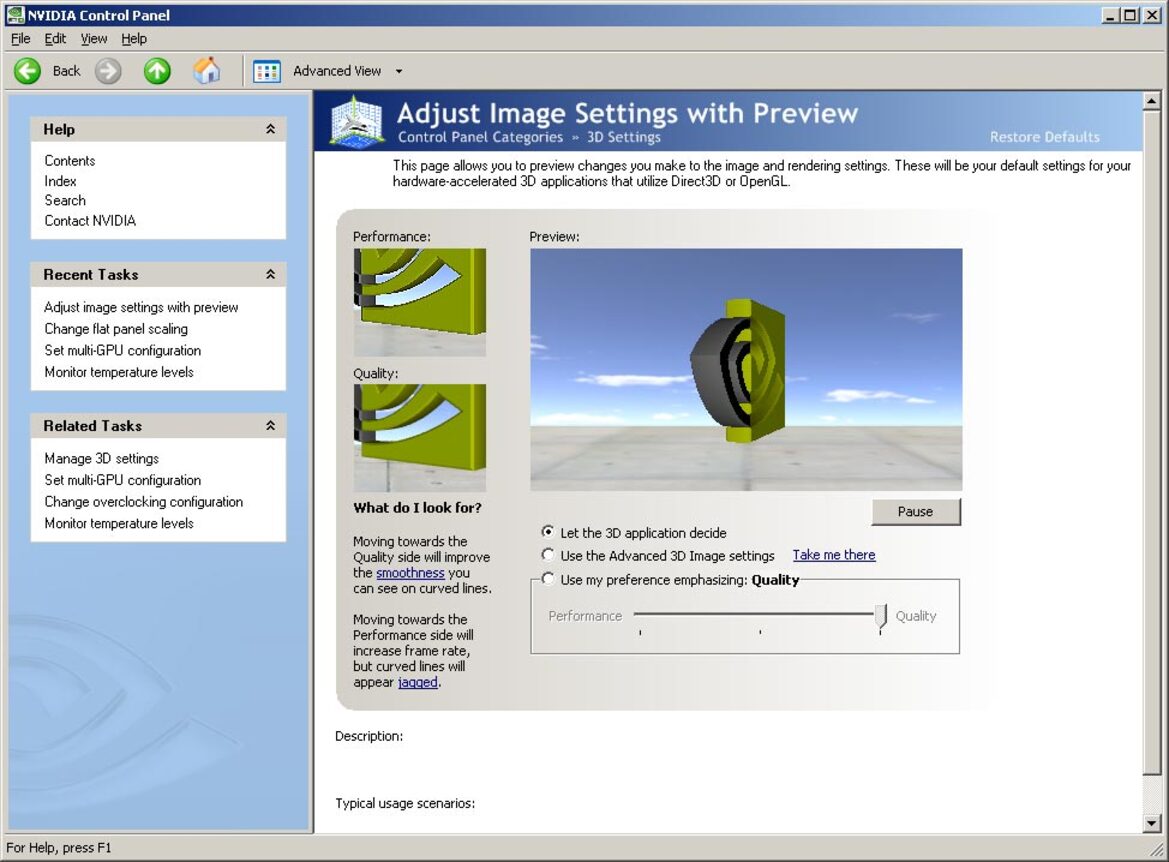Image resolution: width=1169 pixels, height=862 pixels.
Task: Click the green Up arrow icon
Action: pyautogui.click(x=157, y=71)
